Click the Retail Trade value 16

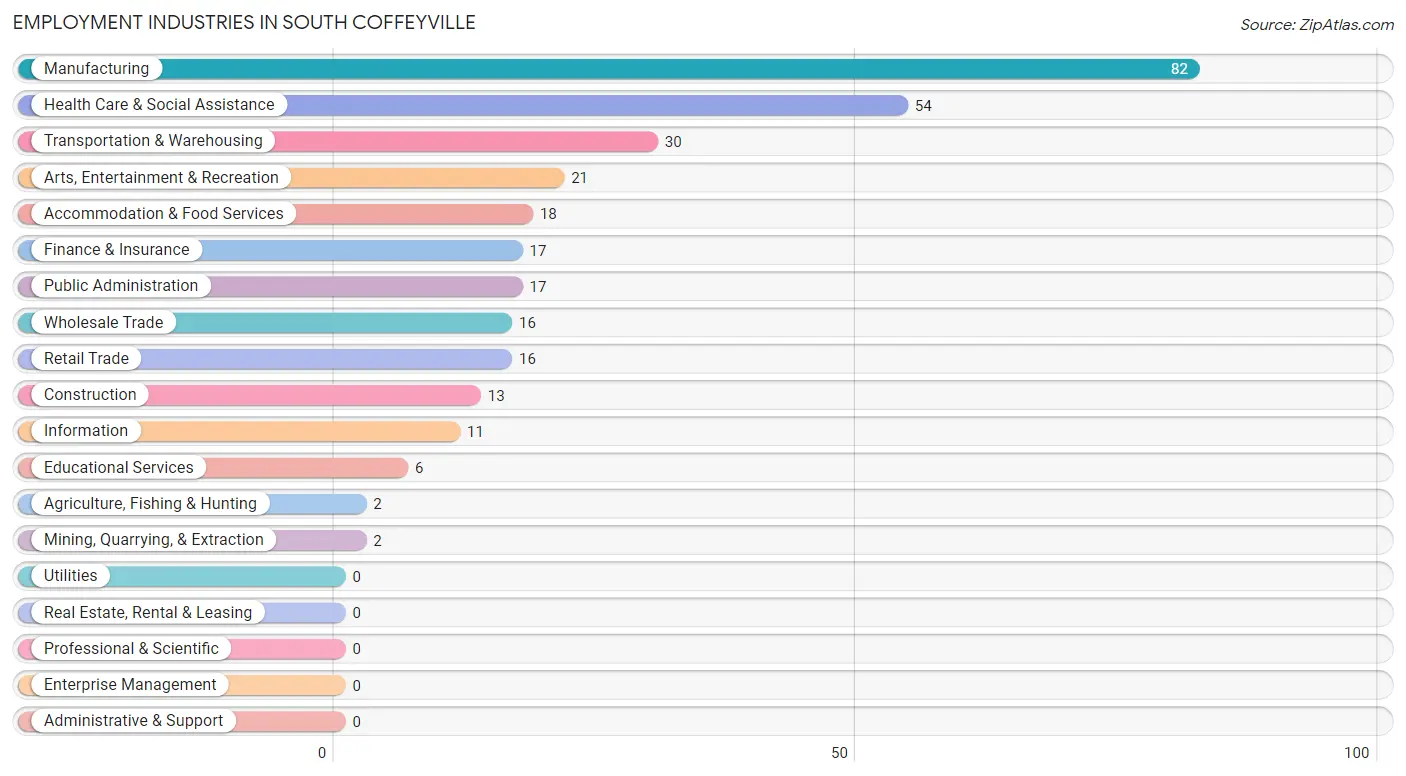[x=527, y=359]
